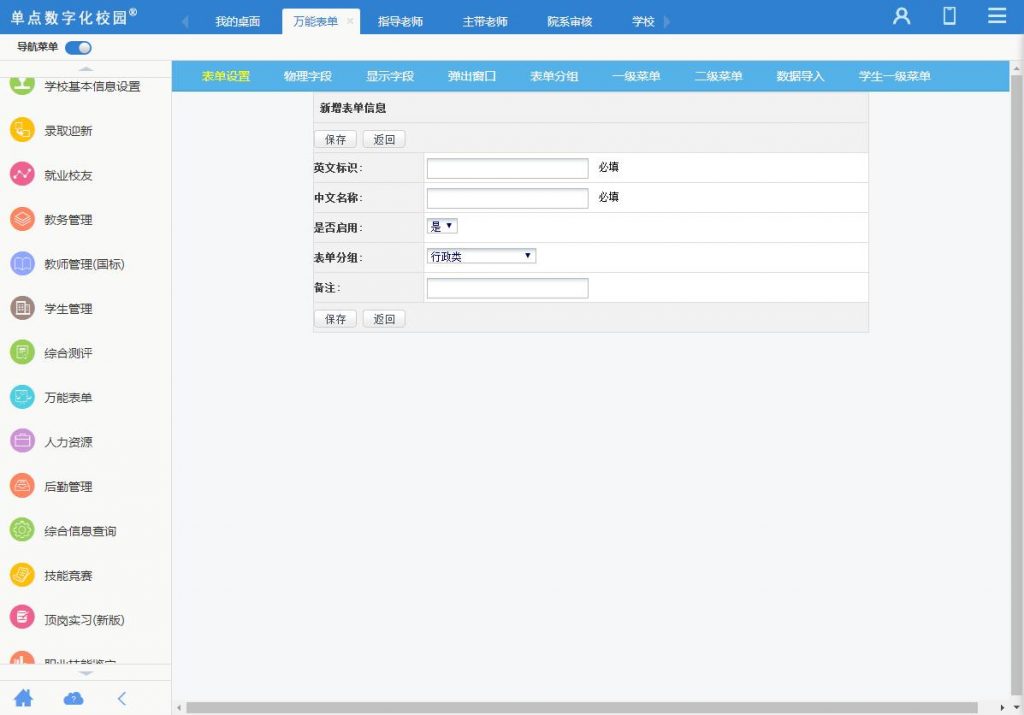Screen dimensions: 1024x715
Task: Open 就业校友 module icon
Action: (22, 175)
